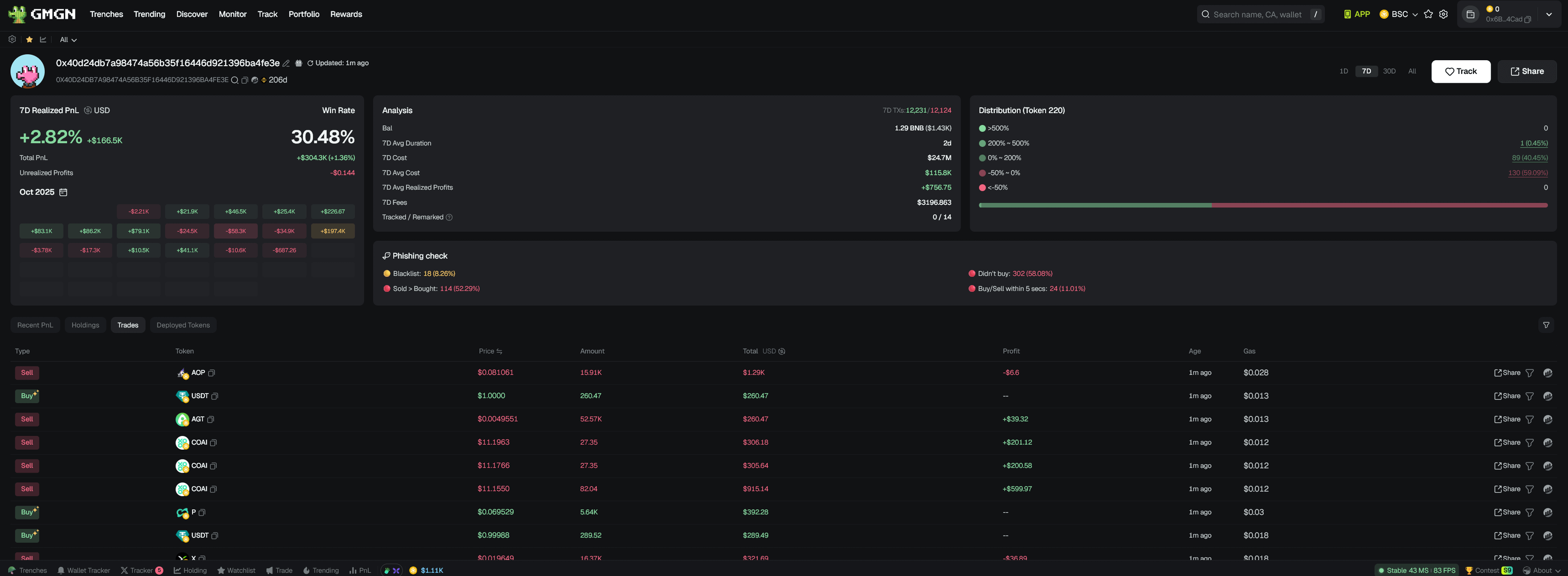Open calendar icon next to Oct 2025
Screen dimensions: 1568x576
[63, 192]
